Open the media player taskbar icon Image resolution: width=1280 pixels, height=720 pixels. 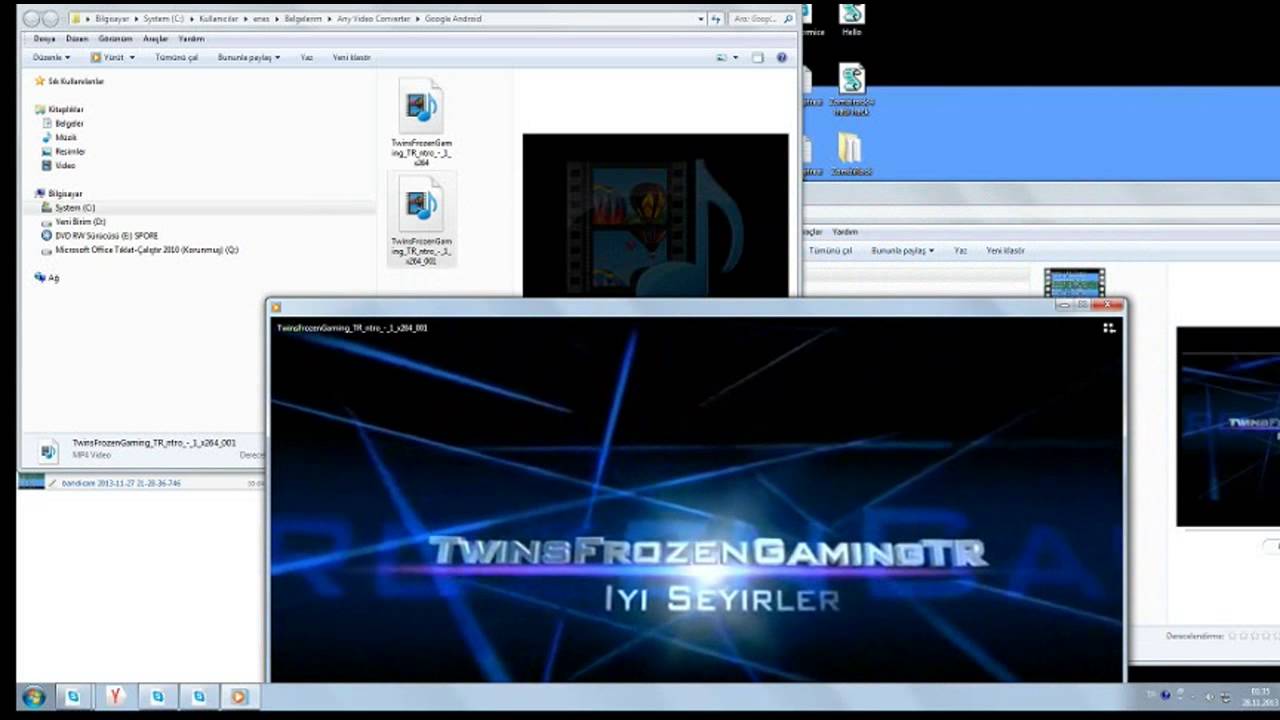(238, 697)
